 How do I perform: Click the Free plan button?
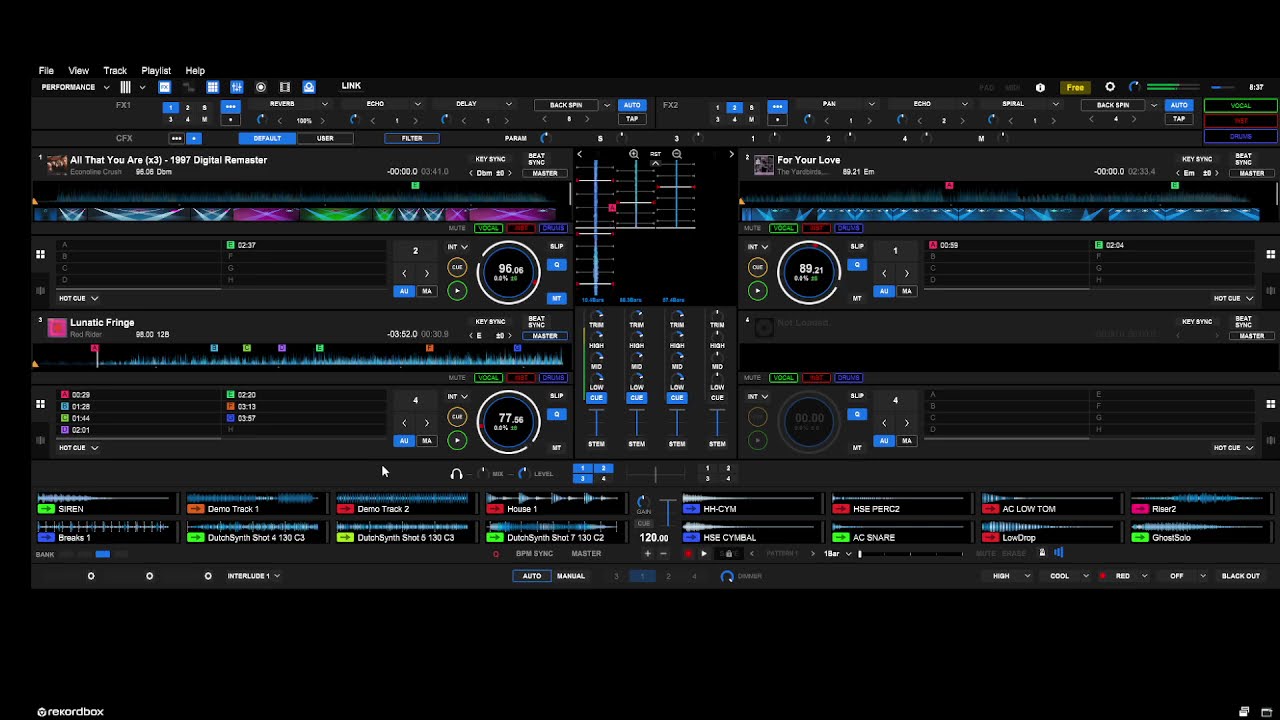(1075, 87)
